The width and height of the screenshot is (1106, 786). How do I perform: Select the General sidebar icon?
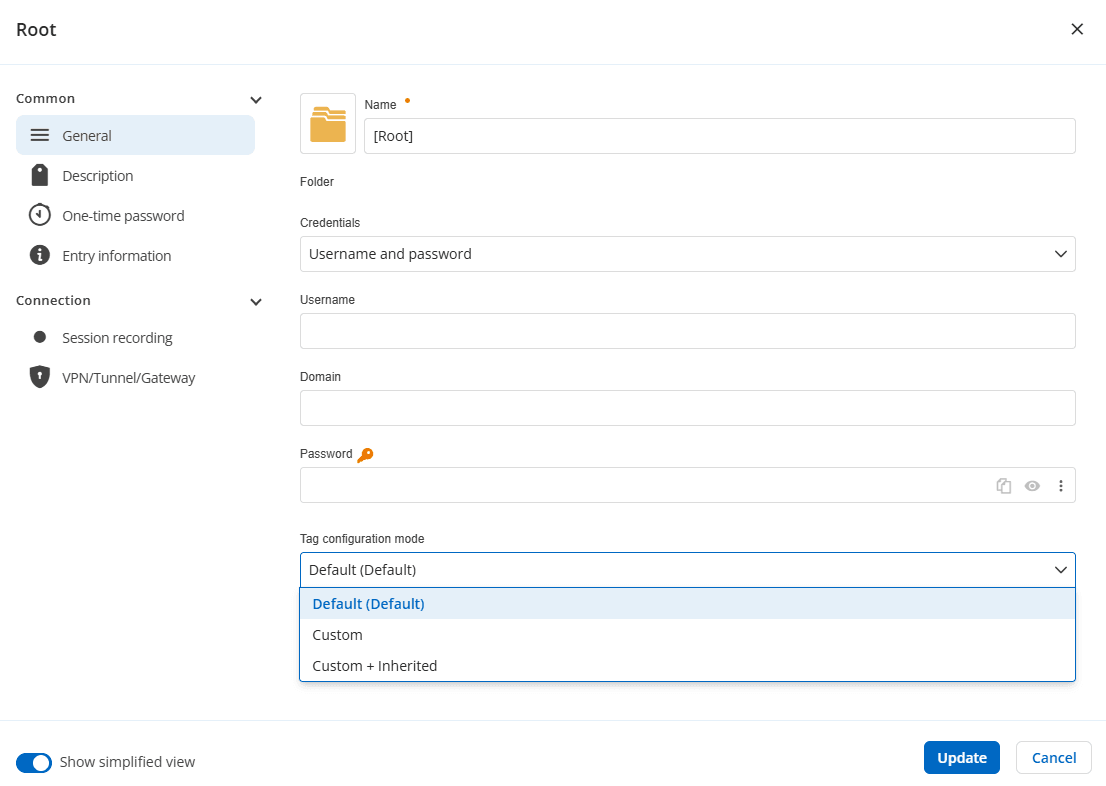38,135
